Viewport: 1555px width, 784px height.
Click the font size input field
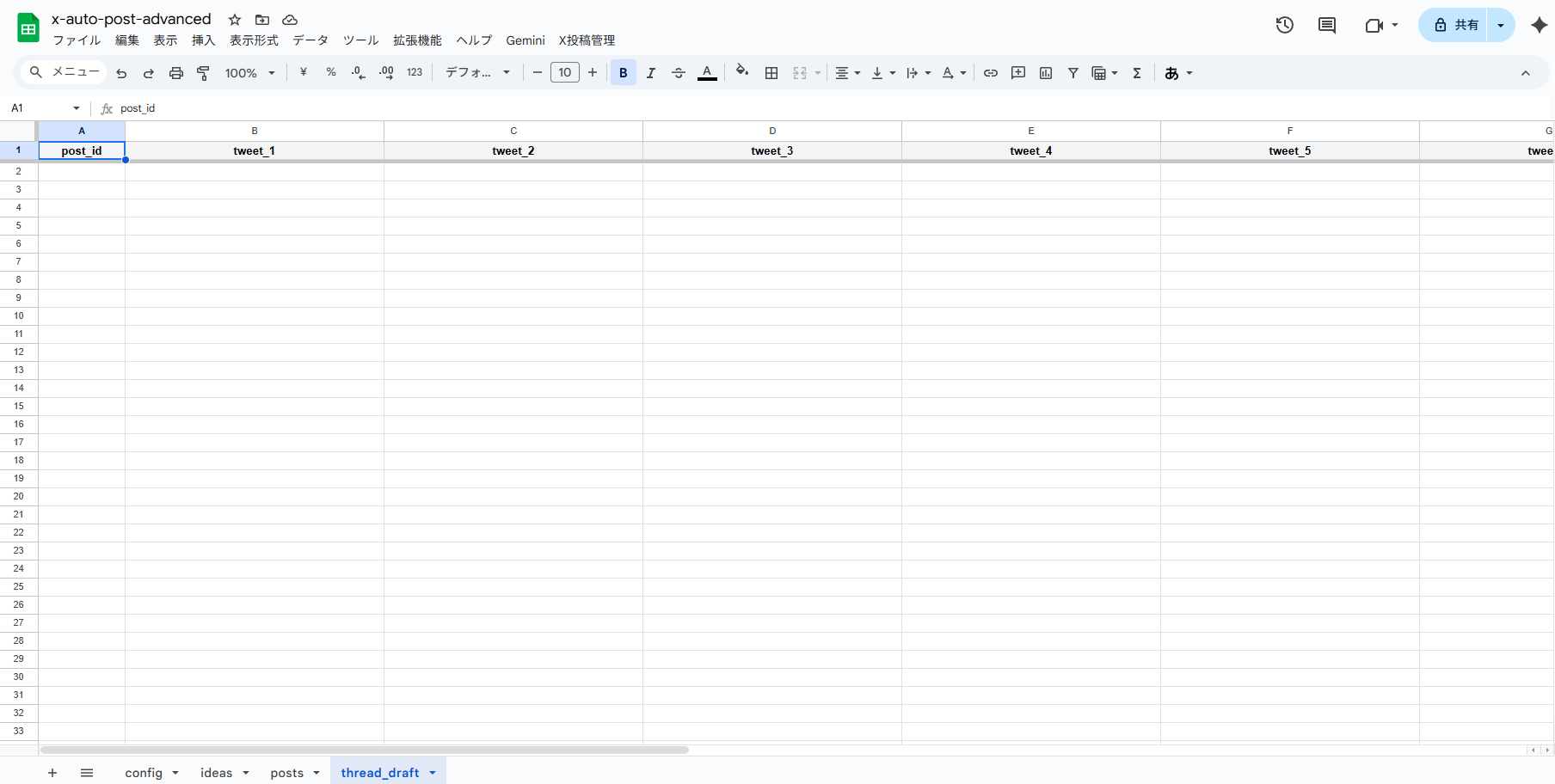(x=565, y=73)
